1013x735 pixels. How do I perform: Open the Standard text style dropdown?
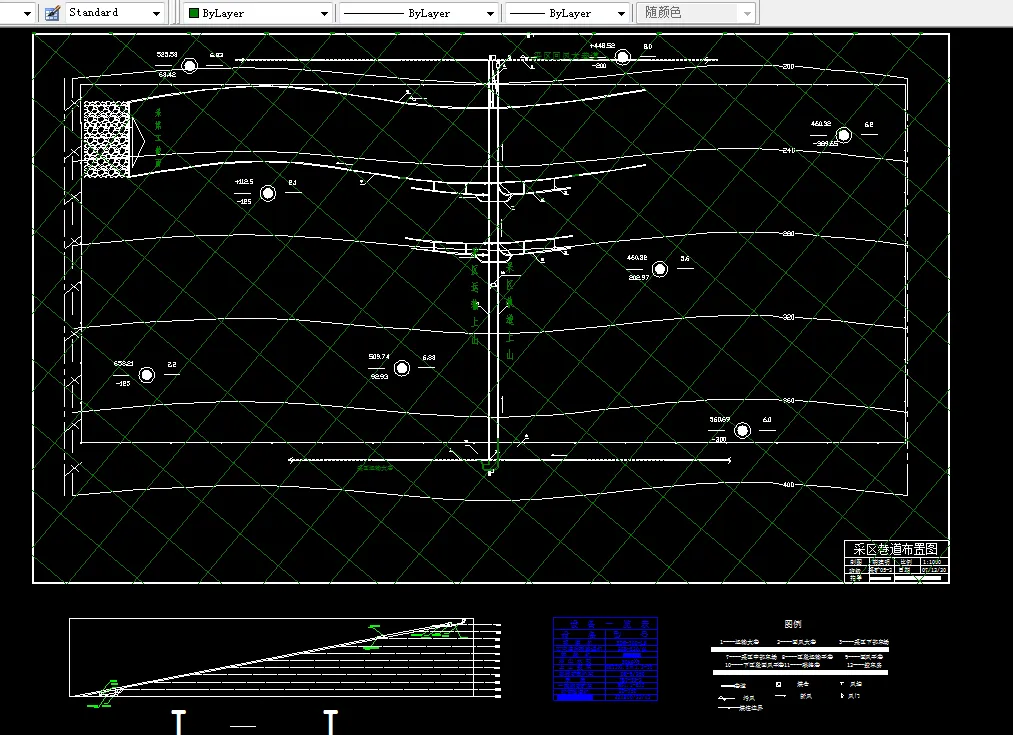pyautogui.click(x=114, y=13)
